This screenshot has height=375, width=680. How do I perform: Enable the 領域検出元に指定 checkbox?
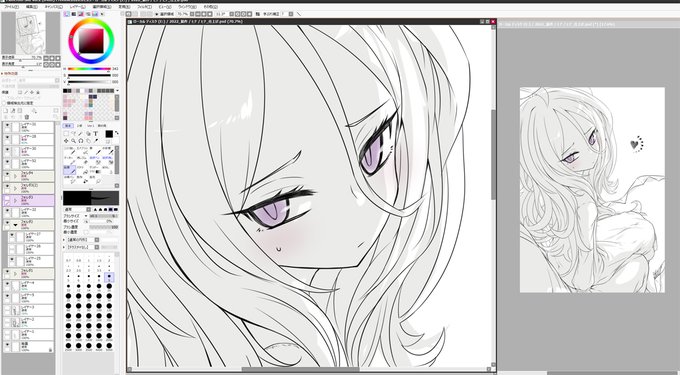4,103
